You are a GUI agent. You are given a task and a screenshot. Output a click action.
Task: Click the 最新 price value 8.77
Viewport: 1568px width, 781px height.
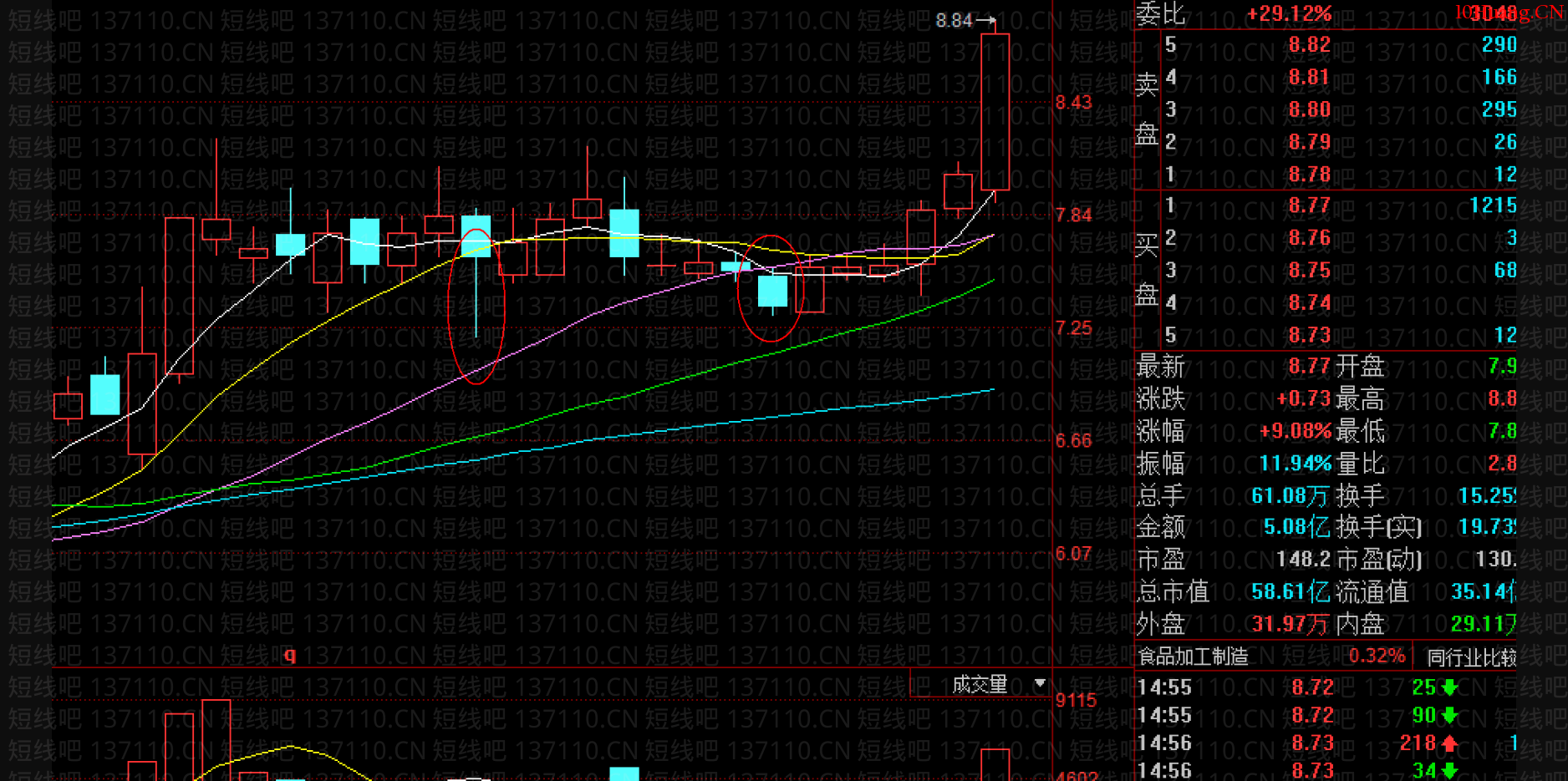(x=1309, y=366)
